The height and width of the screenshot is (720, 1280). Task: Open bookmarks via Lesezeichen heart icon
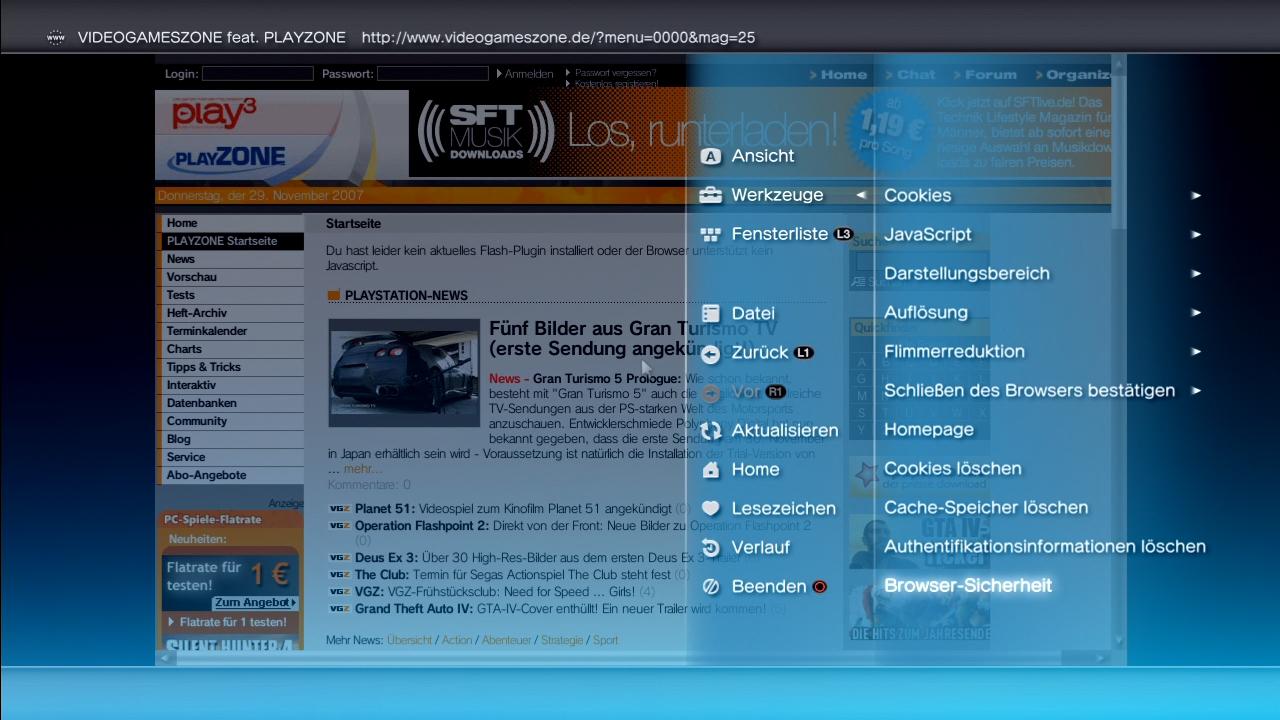[710, 508]
